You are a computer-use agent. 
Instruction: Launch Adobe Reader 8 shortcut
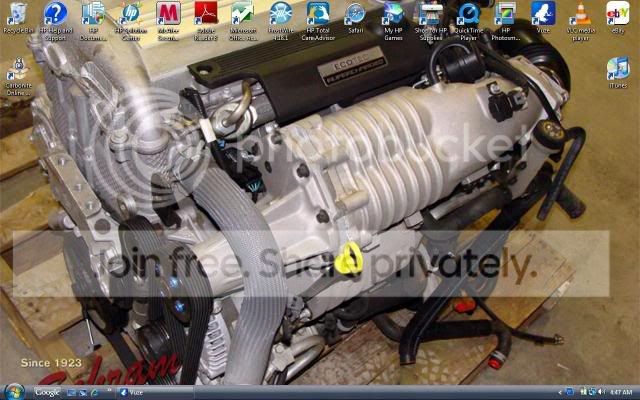click(x=206, y=21)
